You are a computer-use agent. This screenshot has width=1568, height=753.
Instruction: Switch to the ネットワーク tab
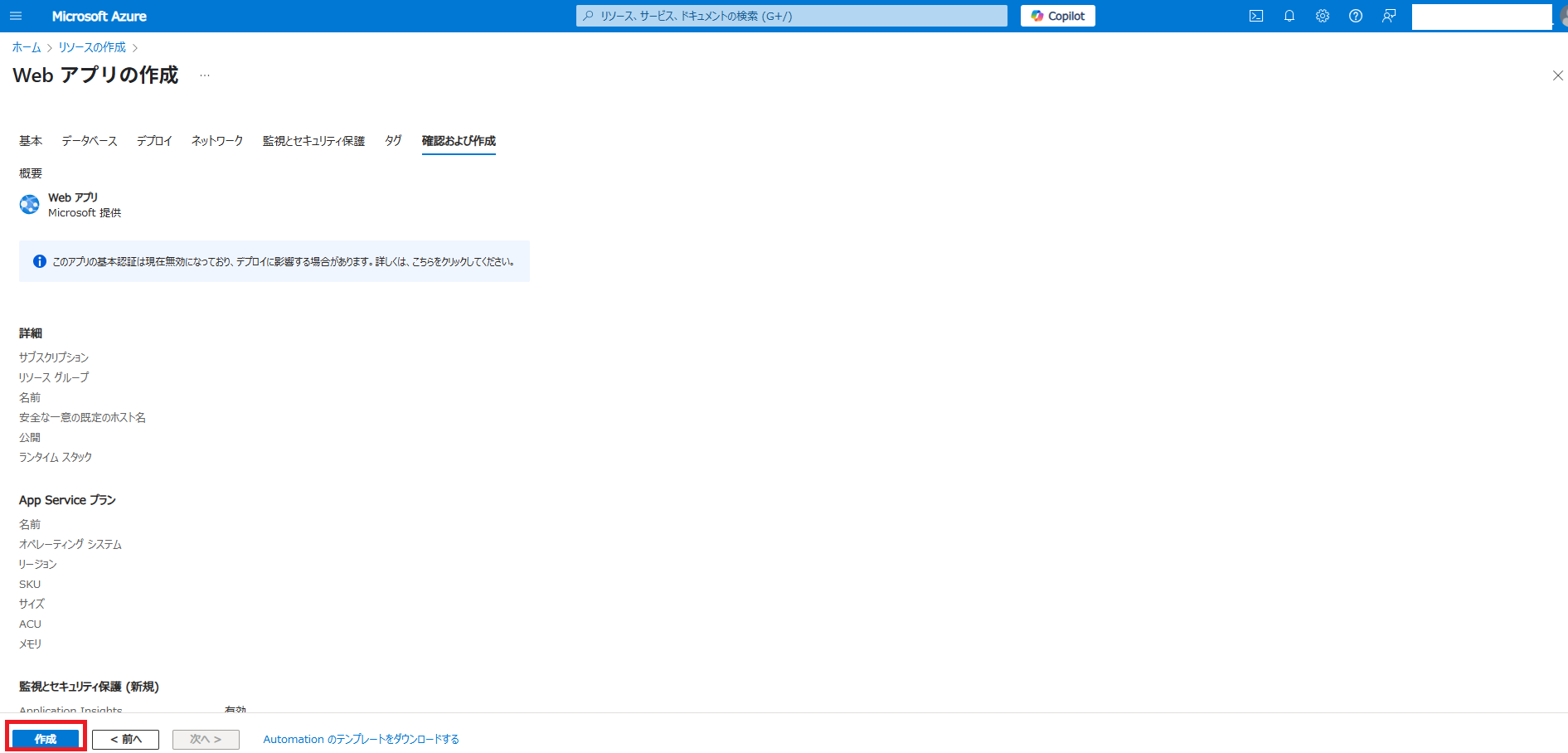click(217, 141)
